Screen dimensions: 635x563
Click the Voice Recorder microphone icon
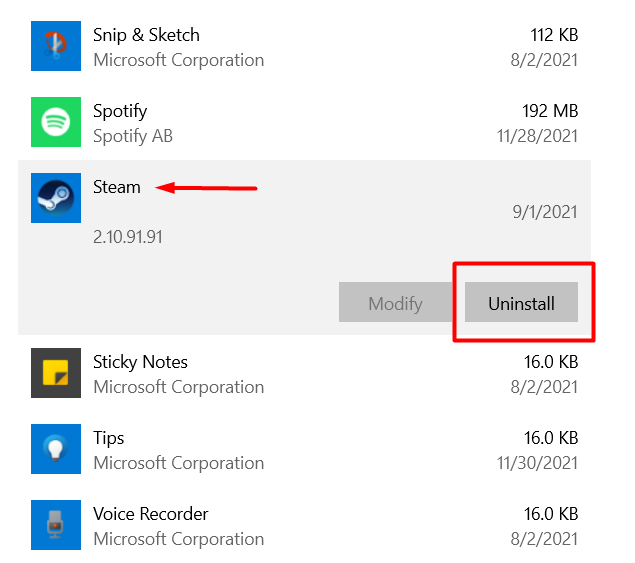(x=56, y=525)
